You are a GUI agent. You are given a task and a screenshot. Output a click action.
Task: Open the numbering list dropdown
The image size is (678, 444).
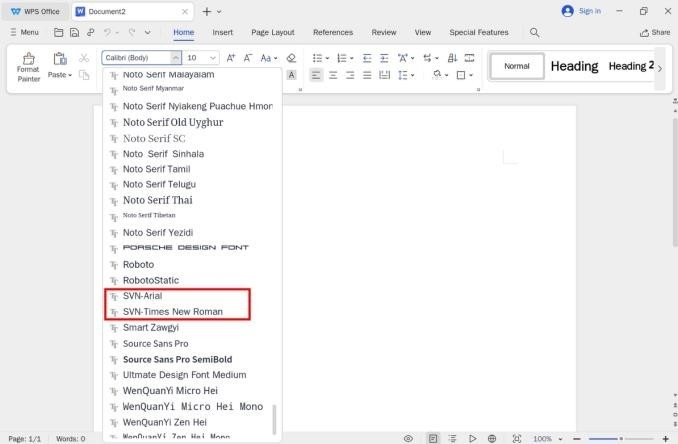click(x=352, y=58)
